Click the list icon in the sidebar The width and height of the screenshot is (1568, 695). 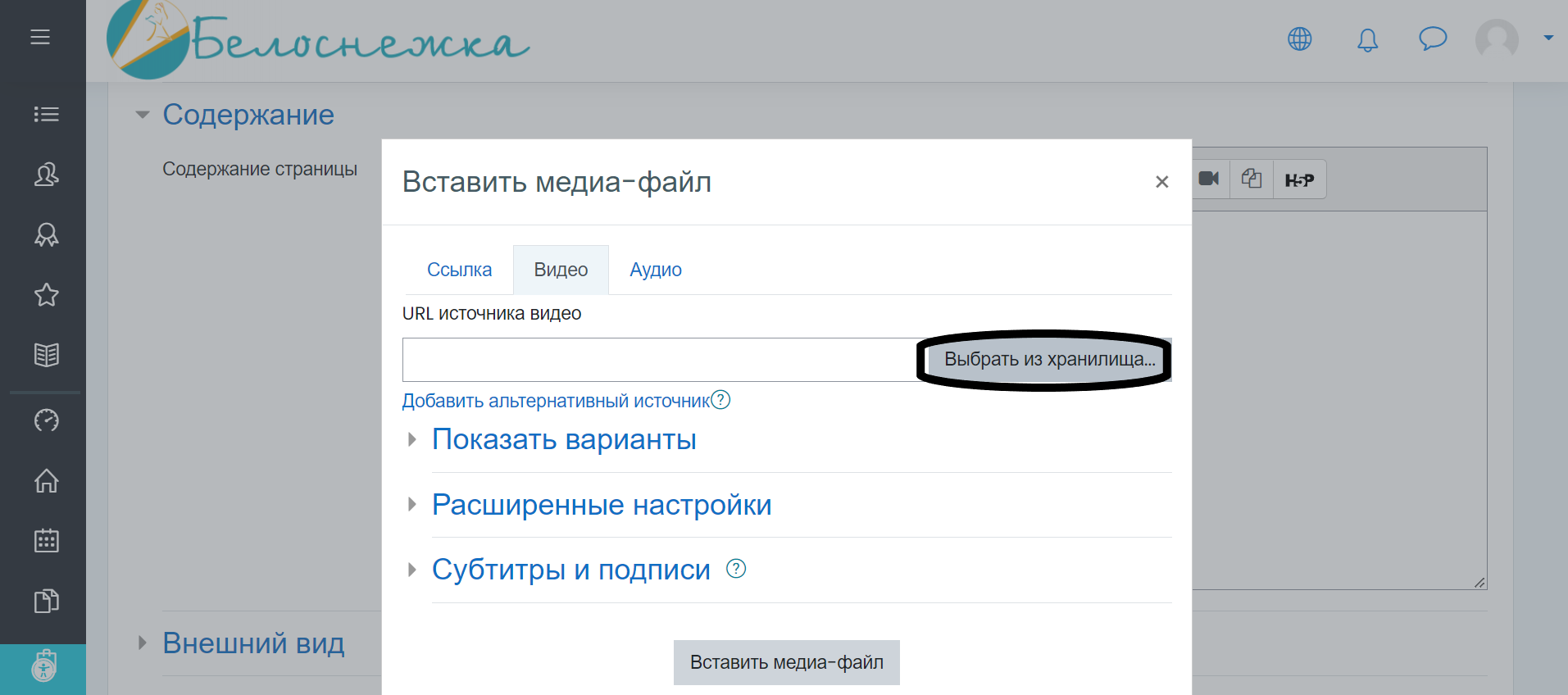point(46,114)
